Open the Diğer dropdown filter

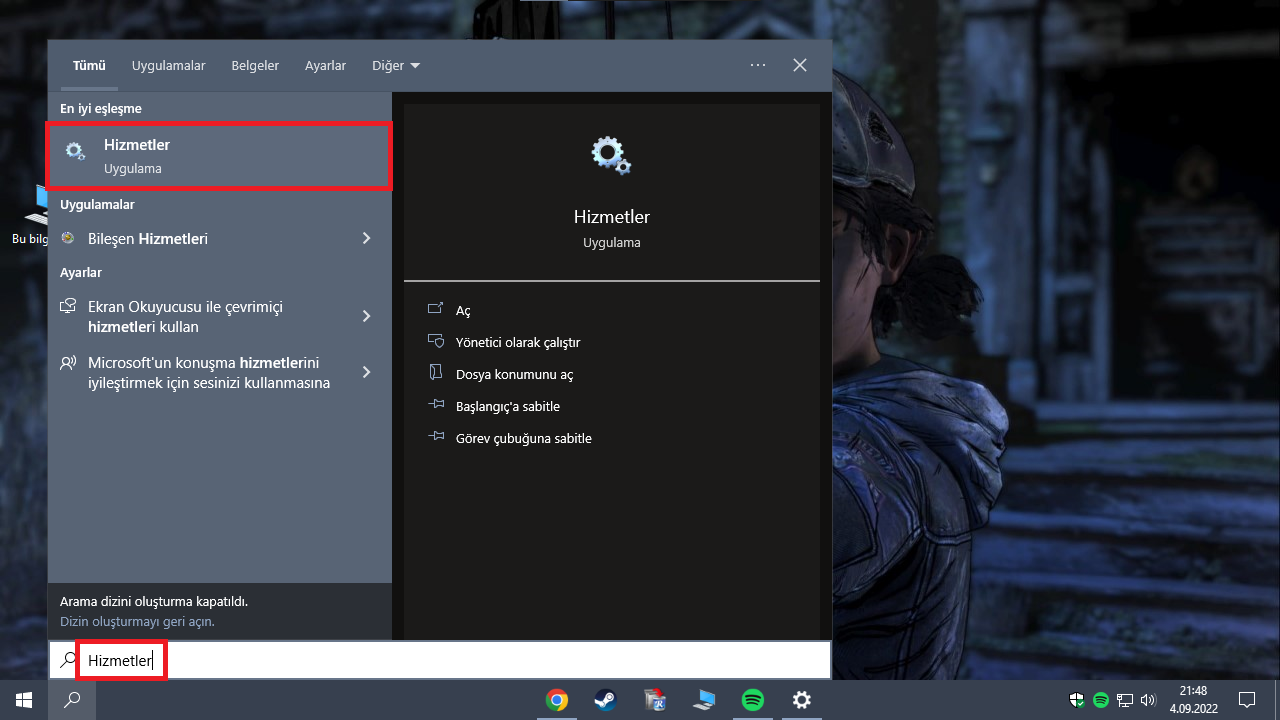396,65
